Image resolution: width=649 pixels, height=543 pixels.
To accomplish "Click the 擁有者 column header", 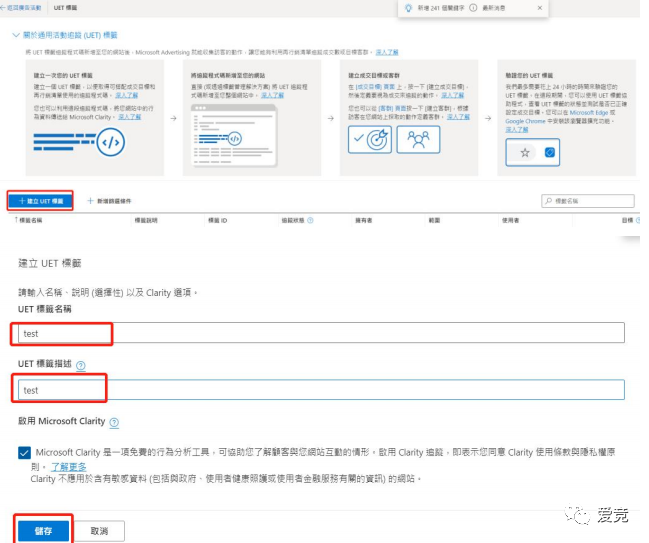I will tap(363, 221).
